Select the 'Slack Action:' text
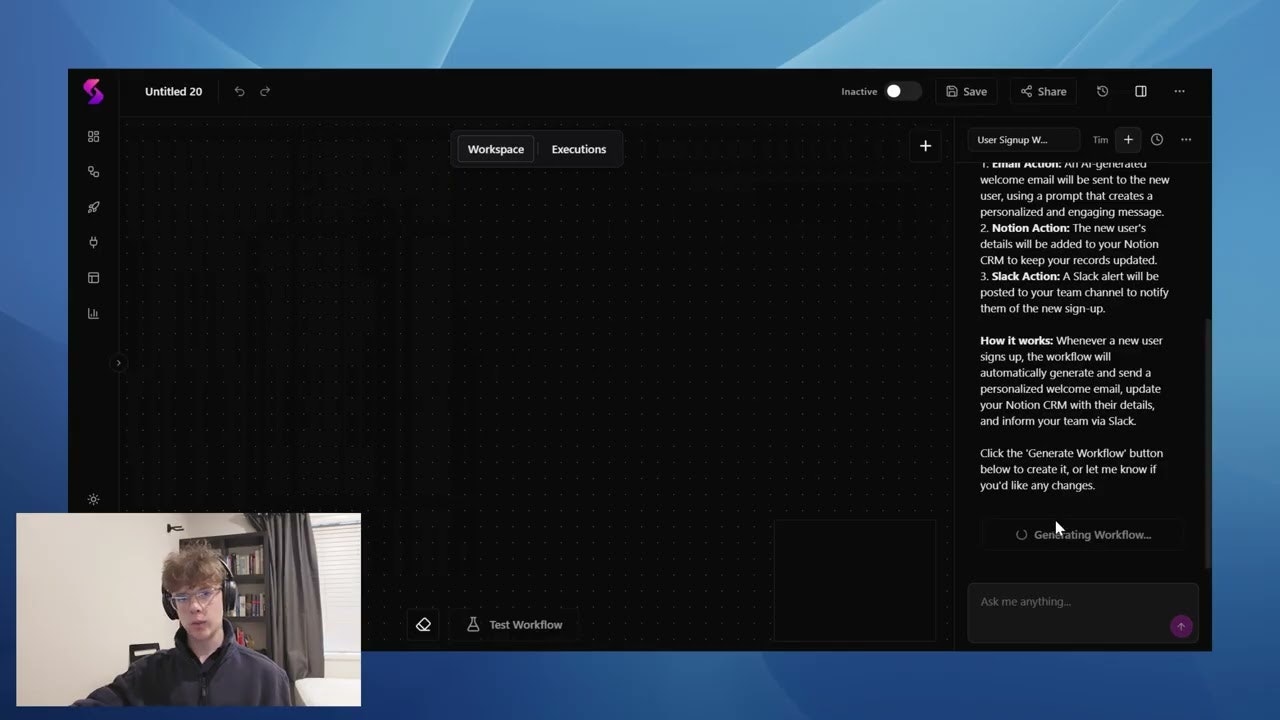 1026,276
